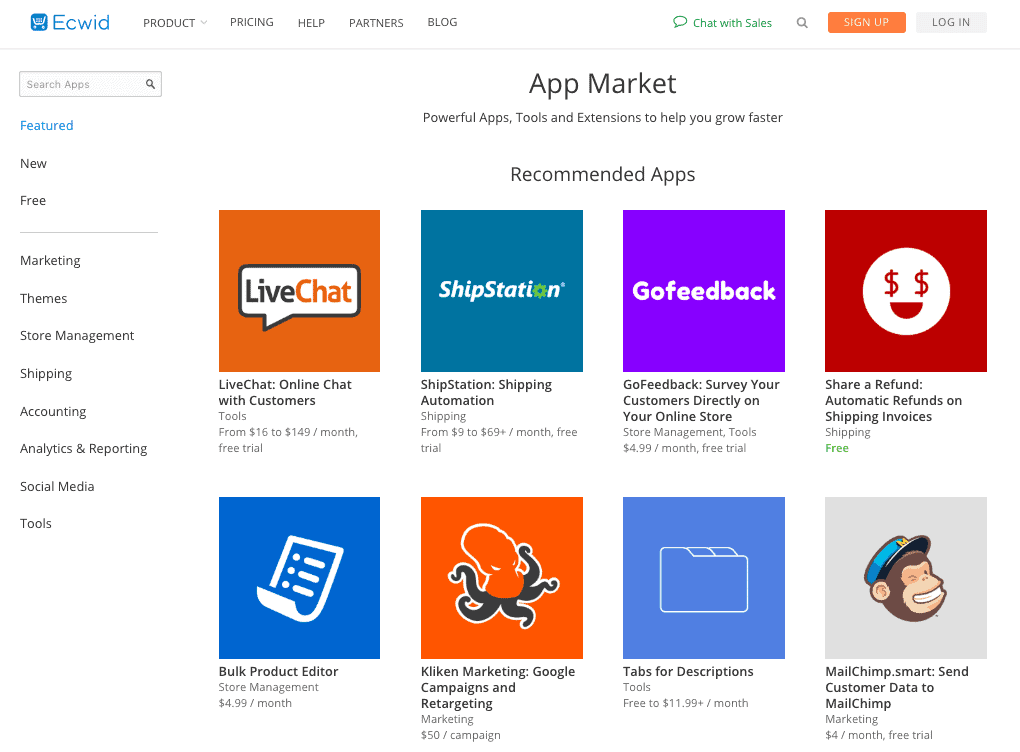The width and height of the screenshot is (1020, 752).
Task: Focus the Search Apps input field
Action: coord(90,84)
